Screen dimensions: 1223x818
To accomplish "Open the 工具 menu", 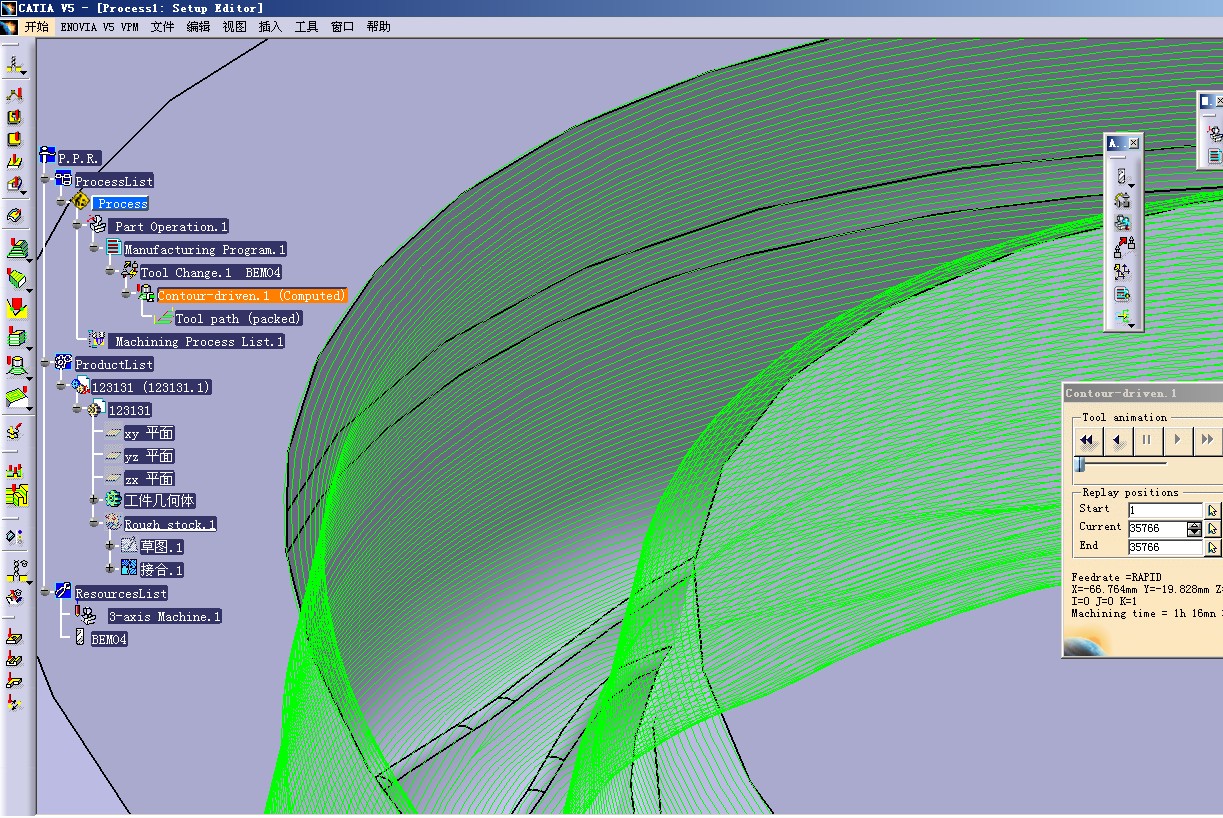I will [306, 27].
